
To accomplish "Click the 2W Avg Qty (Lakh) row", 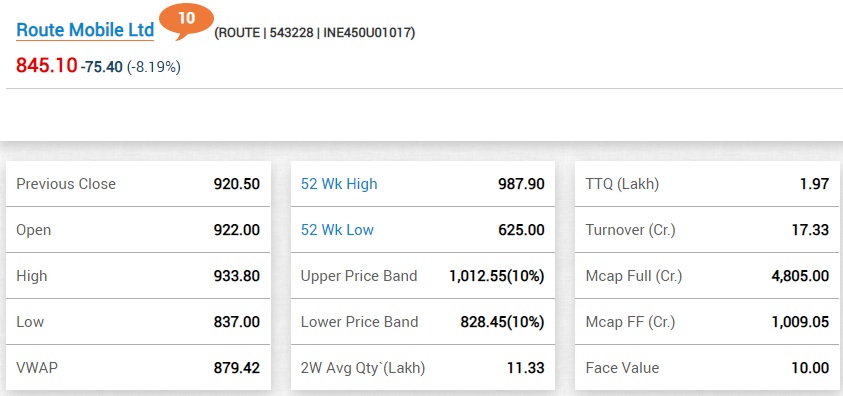I will (423, 368).
